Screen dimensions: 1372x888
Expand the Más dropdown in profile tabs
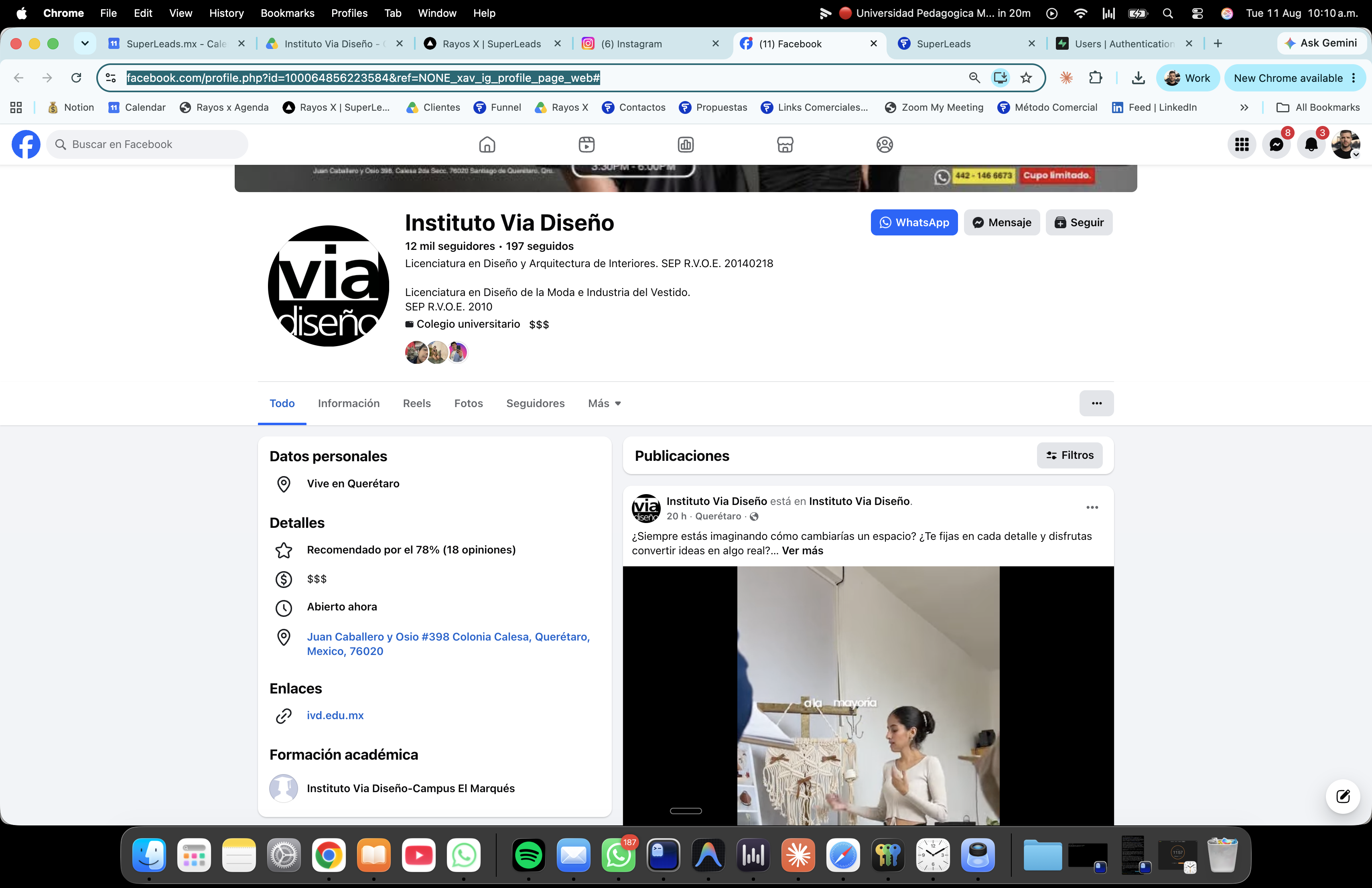(x=604, y=403)
